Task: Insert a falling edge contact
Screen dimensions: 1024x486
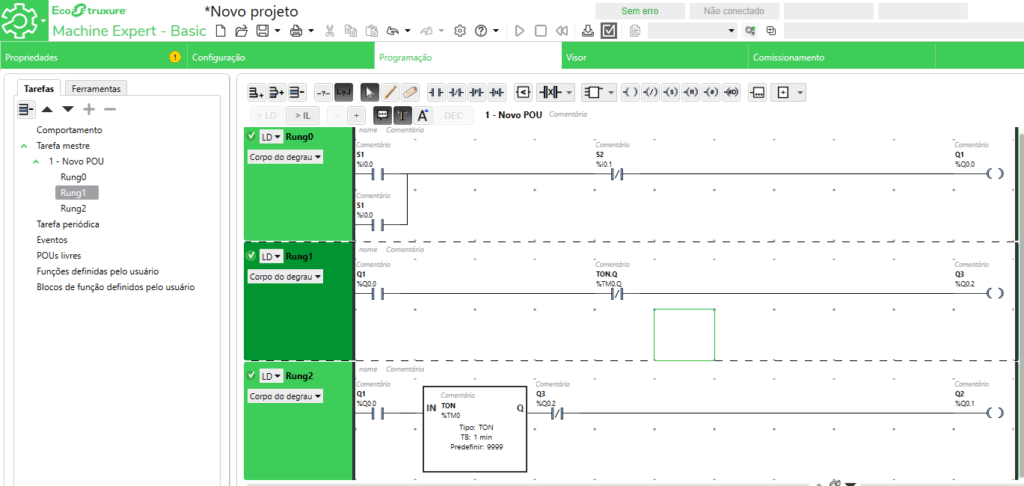Action: point(497,93)
